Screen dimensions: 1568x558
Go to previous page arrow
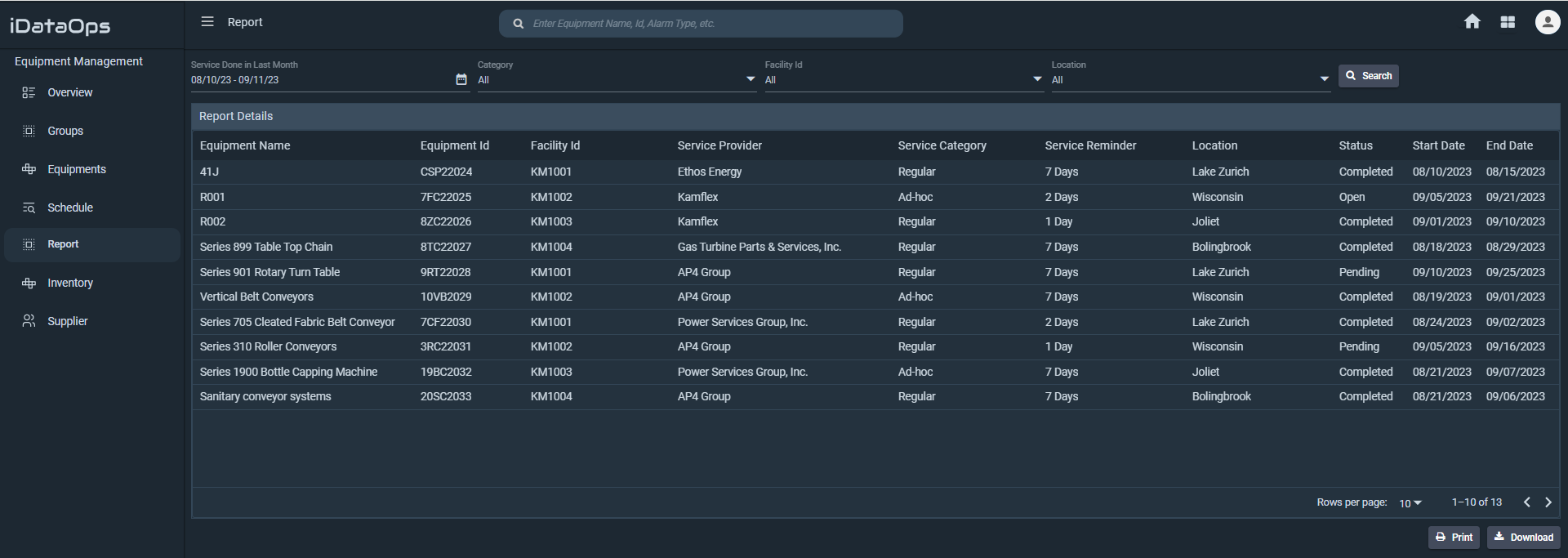(1526, 502)
